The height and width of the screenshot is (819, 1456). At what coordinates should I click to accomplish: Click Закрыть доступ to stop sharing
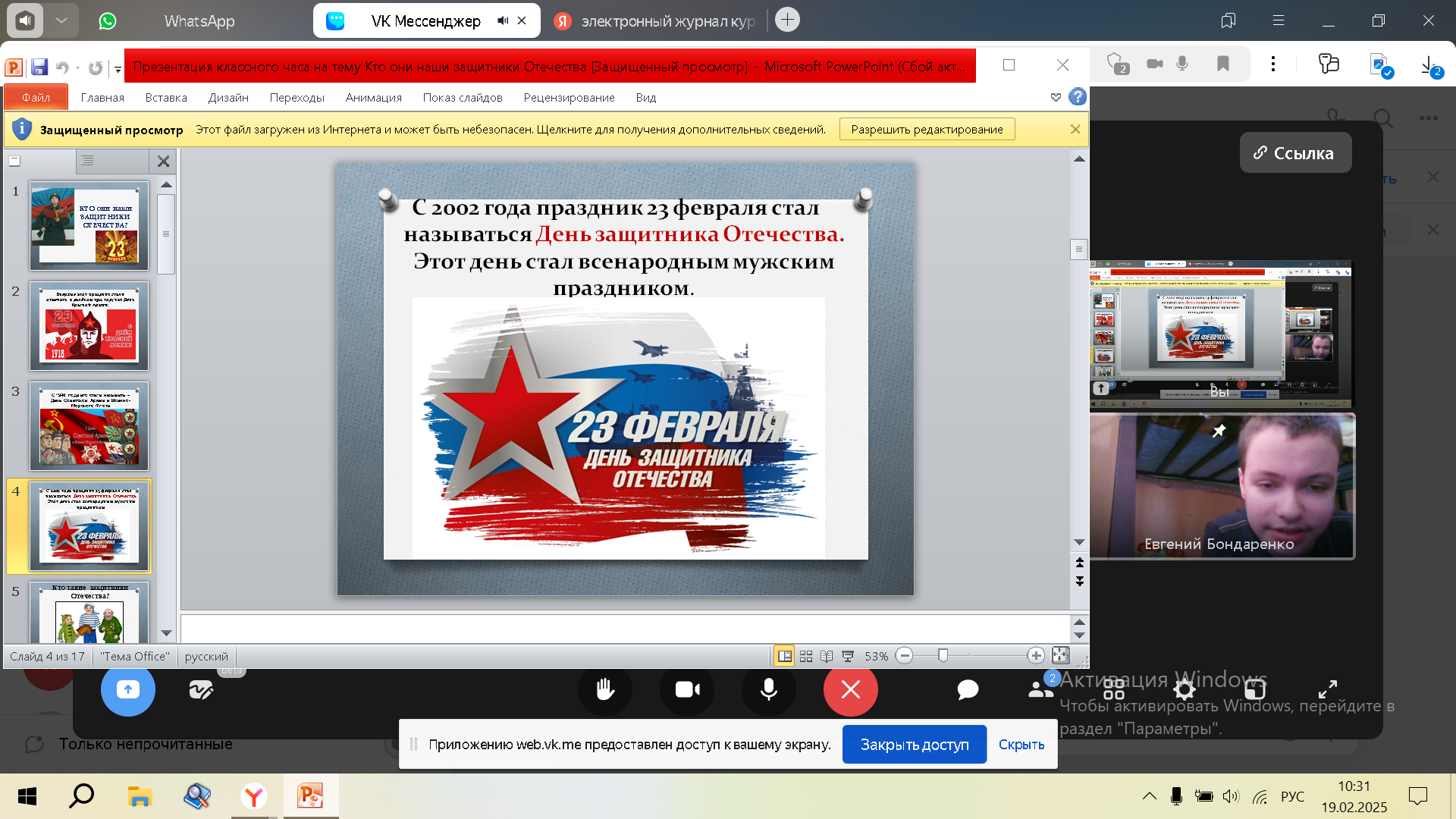coord(915,745)
